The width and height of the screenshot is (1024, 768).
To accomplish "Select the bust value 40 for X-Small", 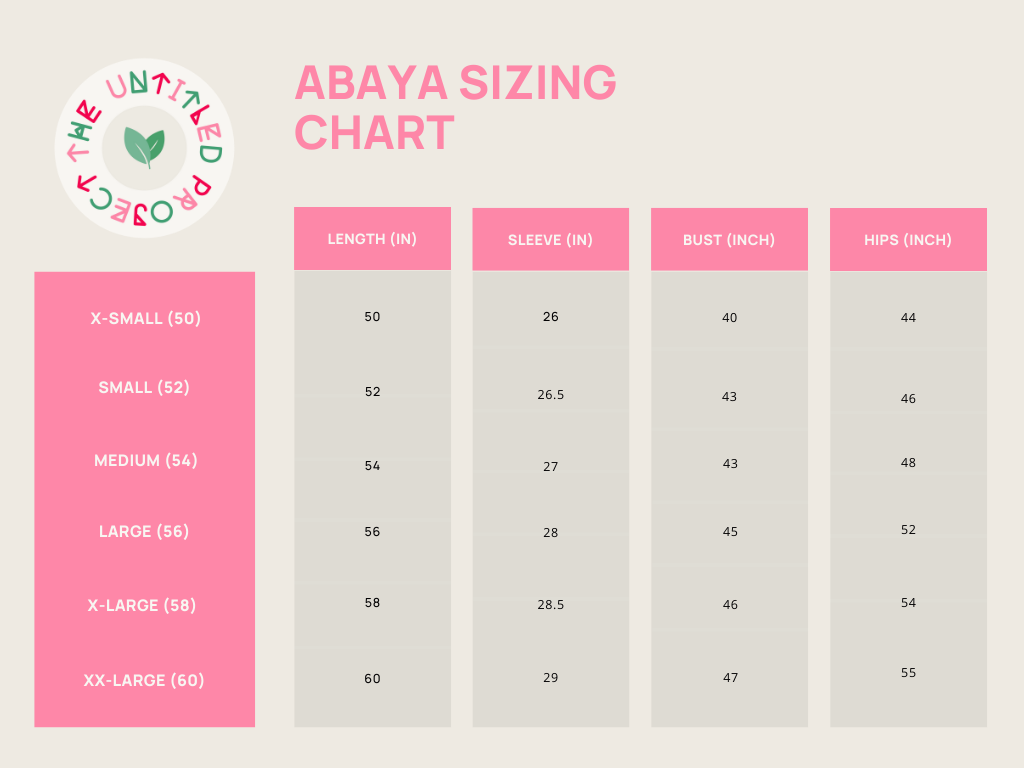I will coord(729,317).
